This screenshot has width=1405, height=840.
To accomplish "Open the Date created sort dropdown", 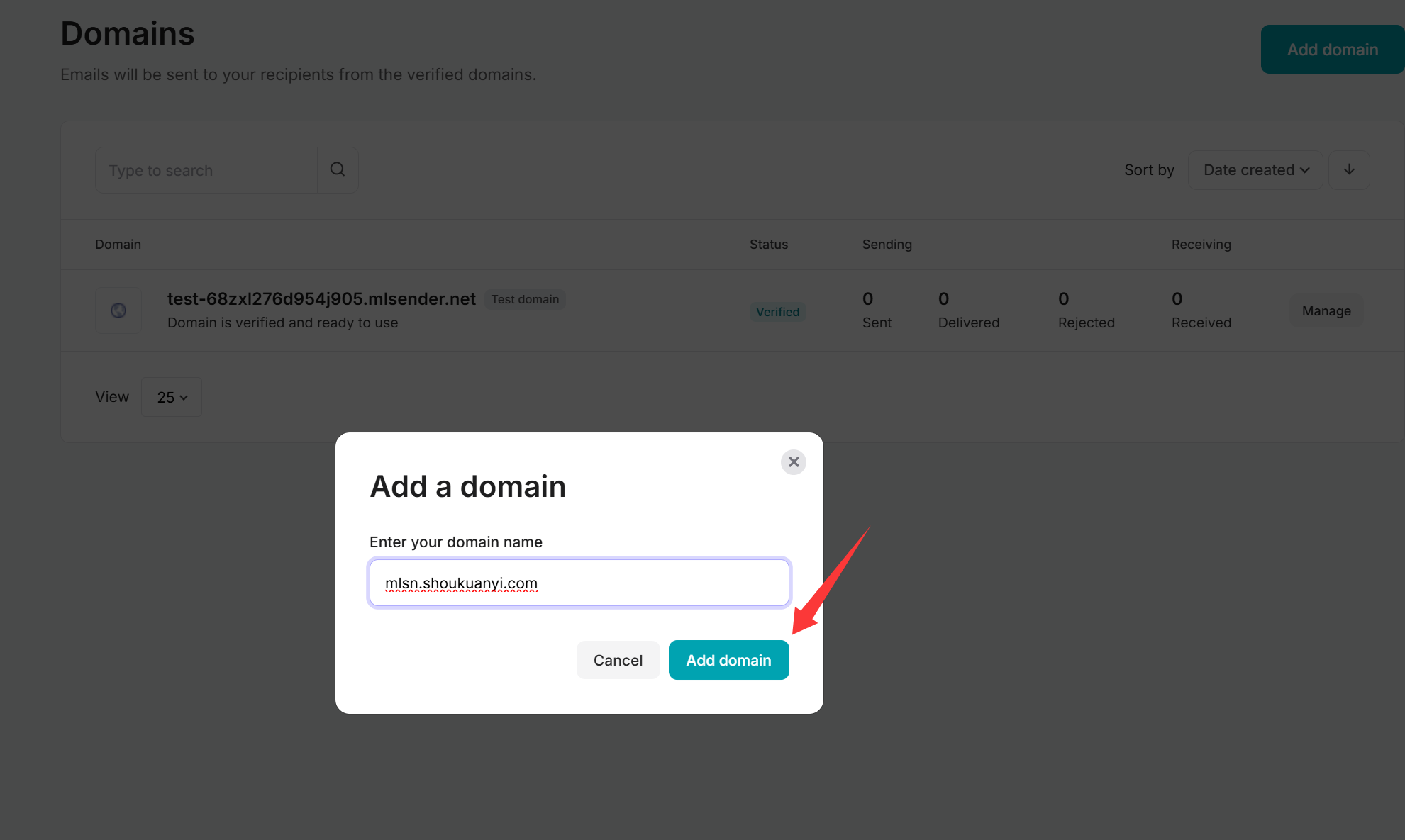I will click(x=1255, y=170).
